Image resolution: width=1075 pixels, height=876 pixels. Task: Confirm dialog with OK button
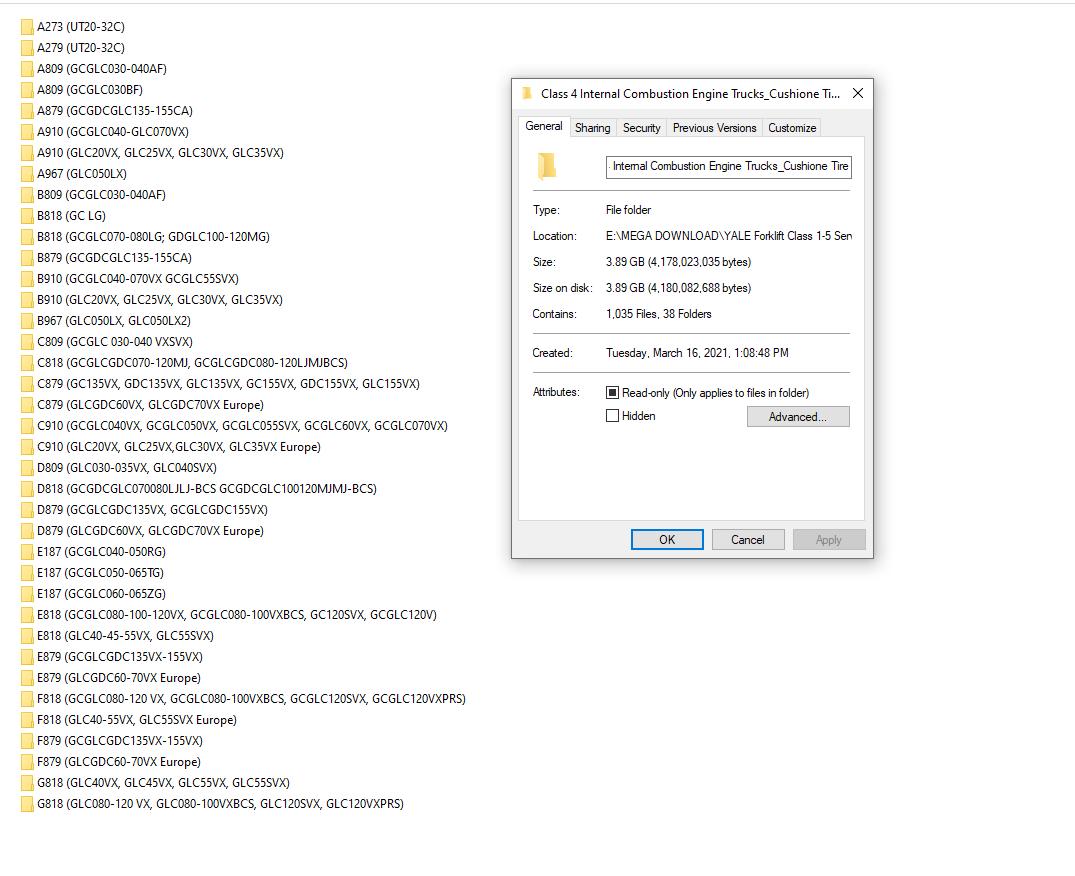[x=667, y=539]
